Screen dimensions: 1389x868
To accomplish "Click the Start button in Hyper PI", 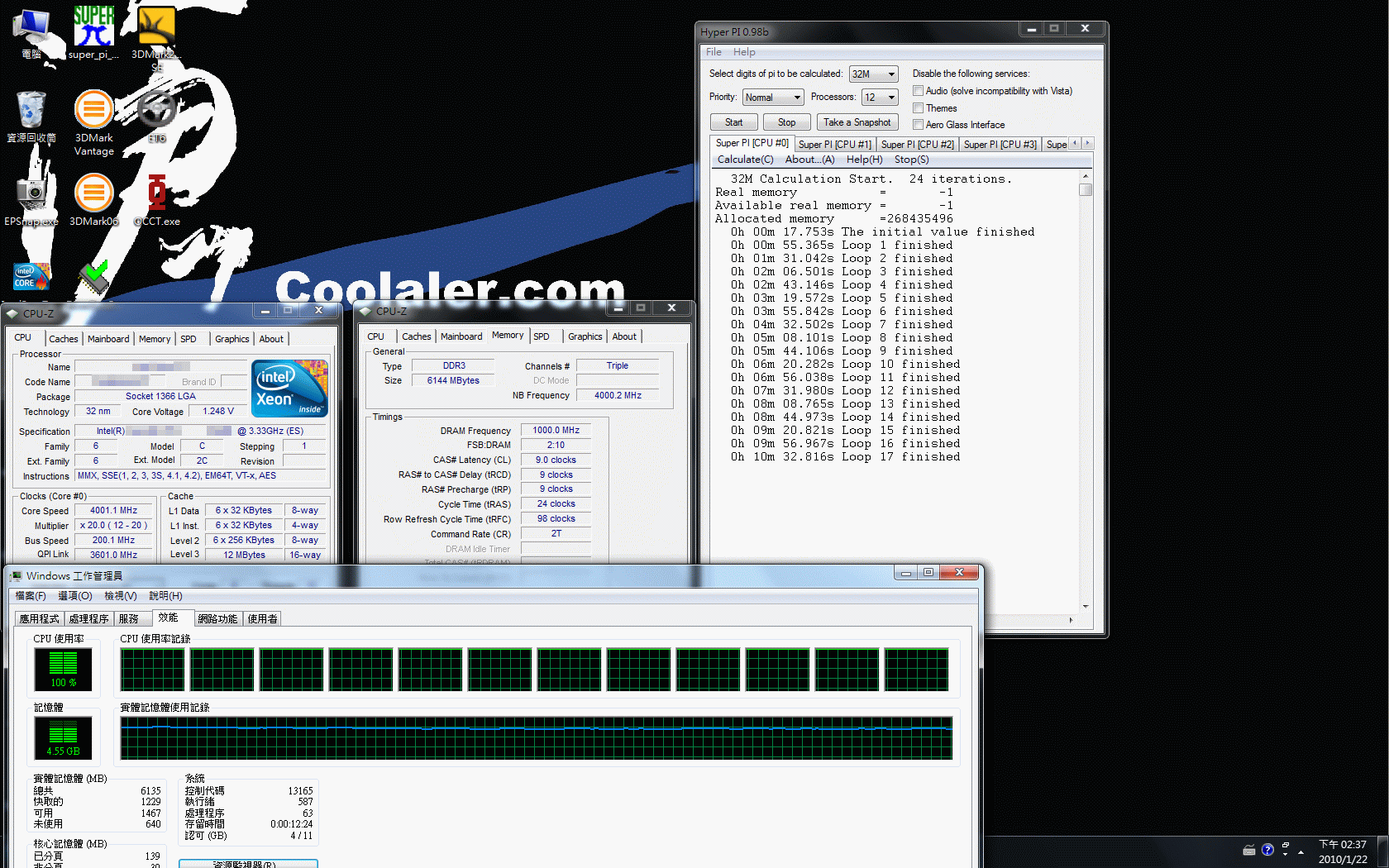I will (734, 122).
